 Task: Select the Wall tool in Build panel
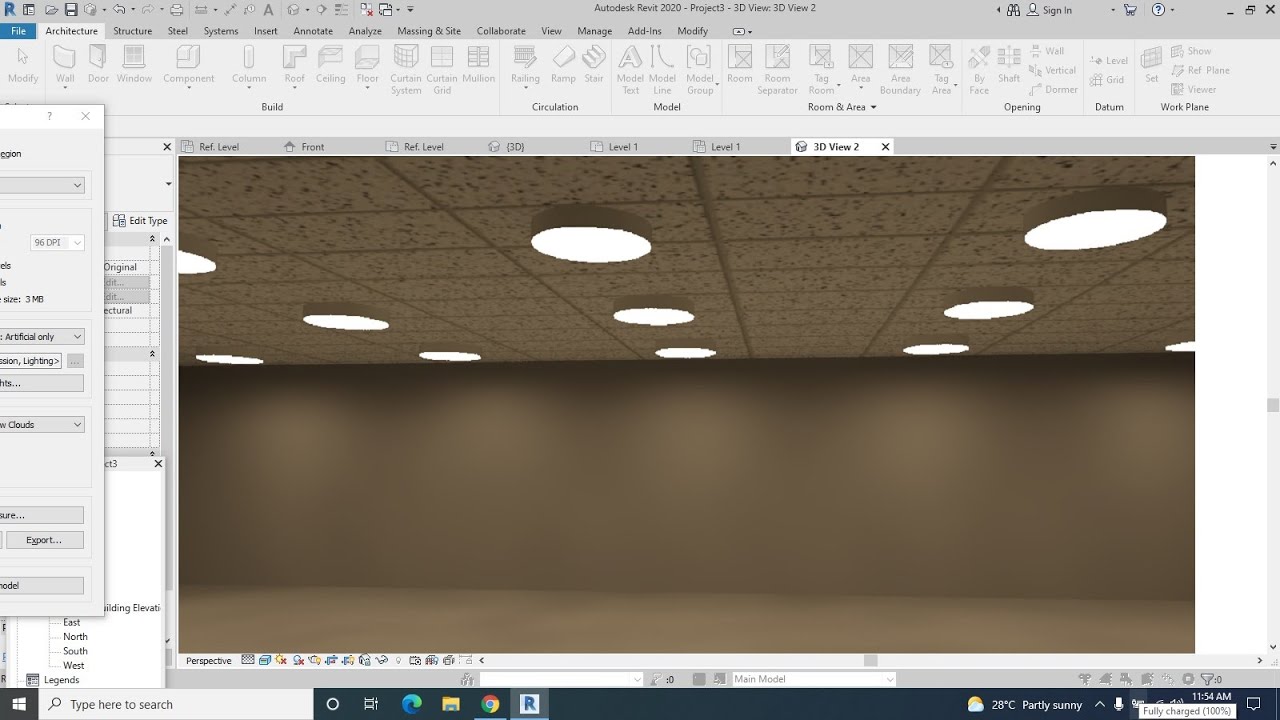65,65
